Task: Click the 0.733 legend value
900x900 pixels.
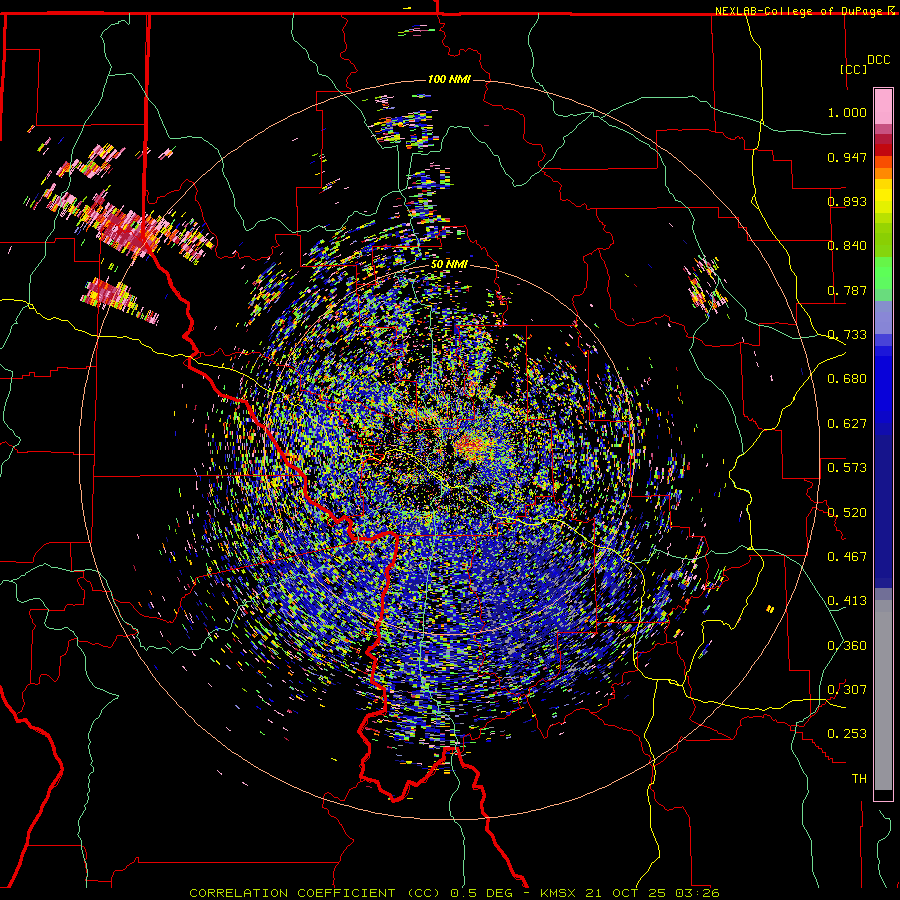Action: pos(847,335)
